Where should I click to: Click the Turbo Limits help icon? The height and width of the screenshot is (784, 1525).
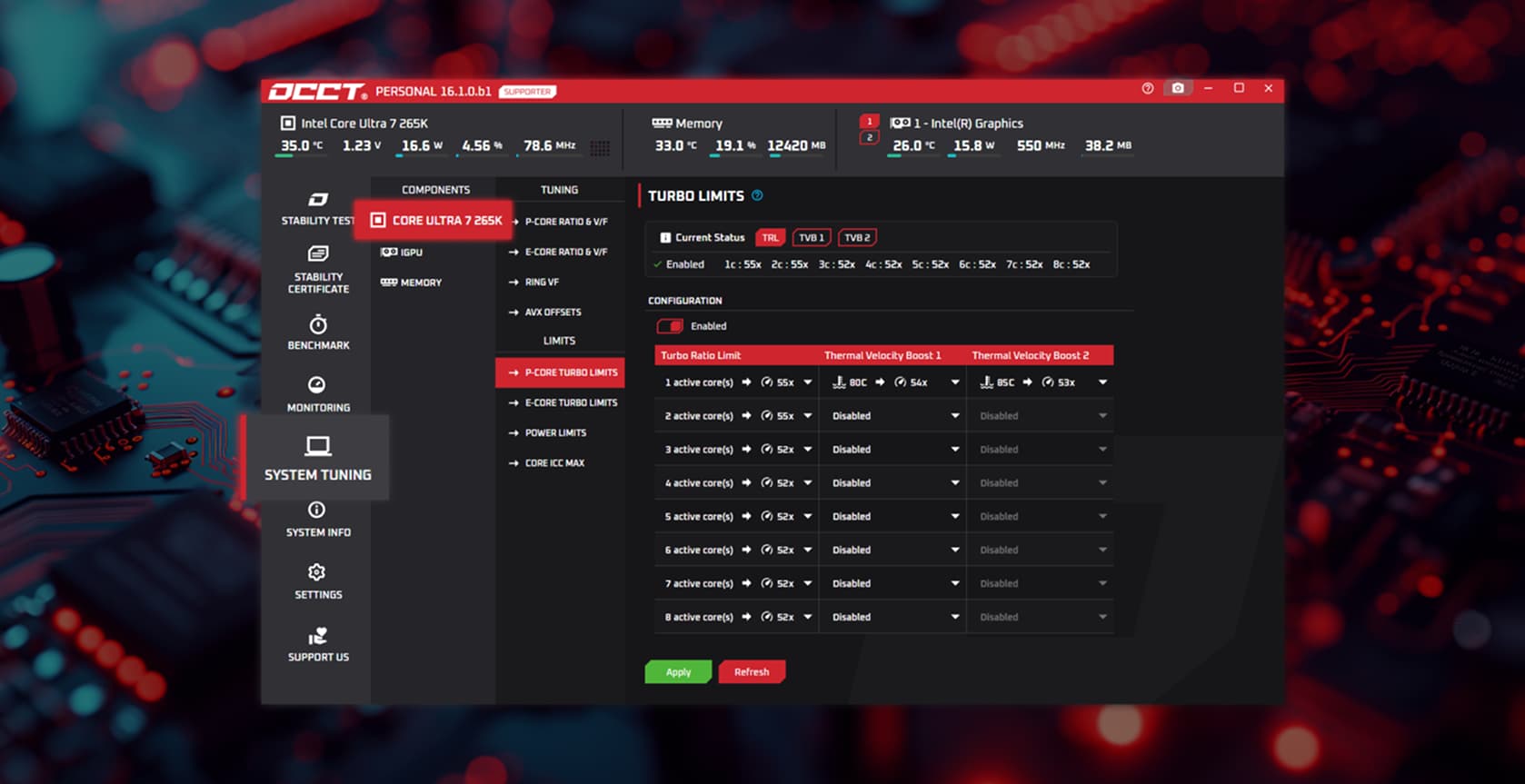point(757,195)
